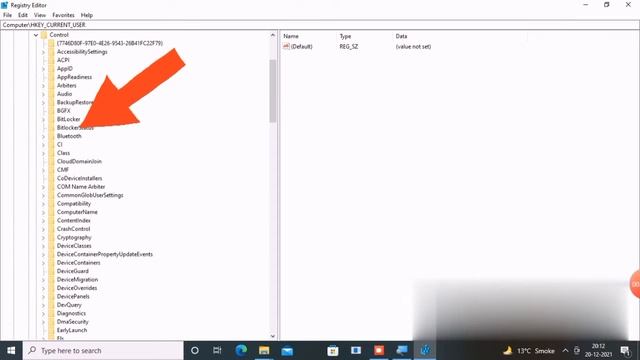Open the Help menu
This screenshot has width=640, height=360.
[87, 15]
